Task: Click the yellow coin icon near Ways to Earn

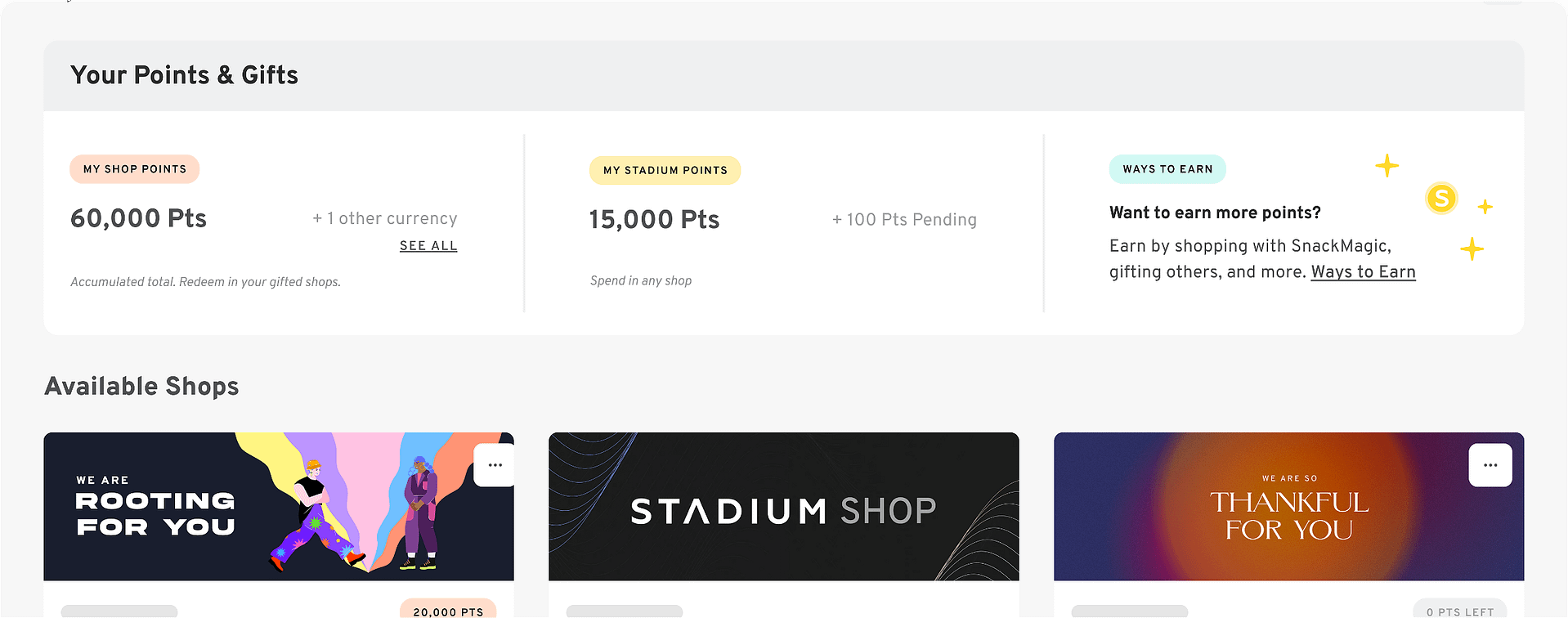Action: pos(1440,198)
